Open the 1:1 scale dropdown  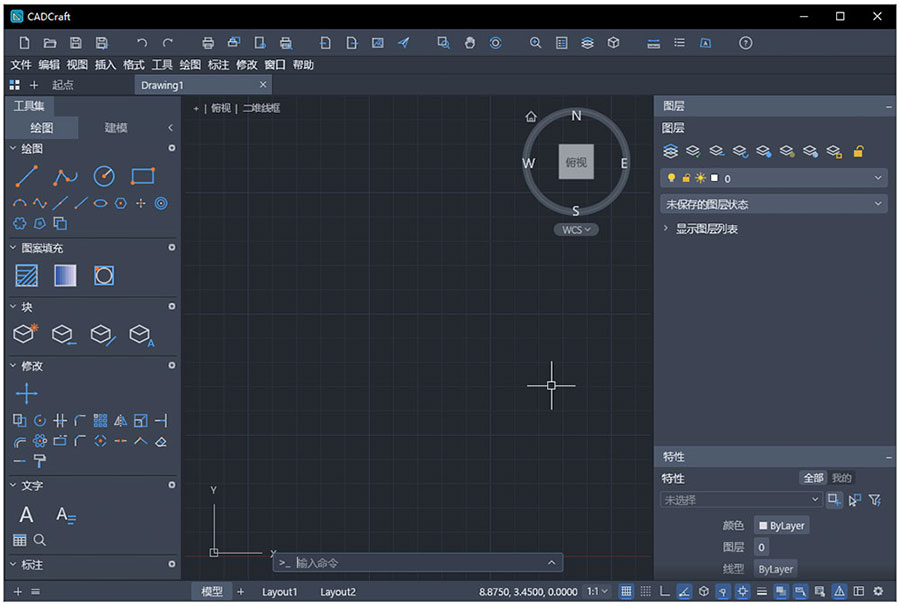[x=597, y=591]
